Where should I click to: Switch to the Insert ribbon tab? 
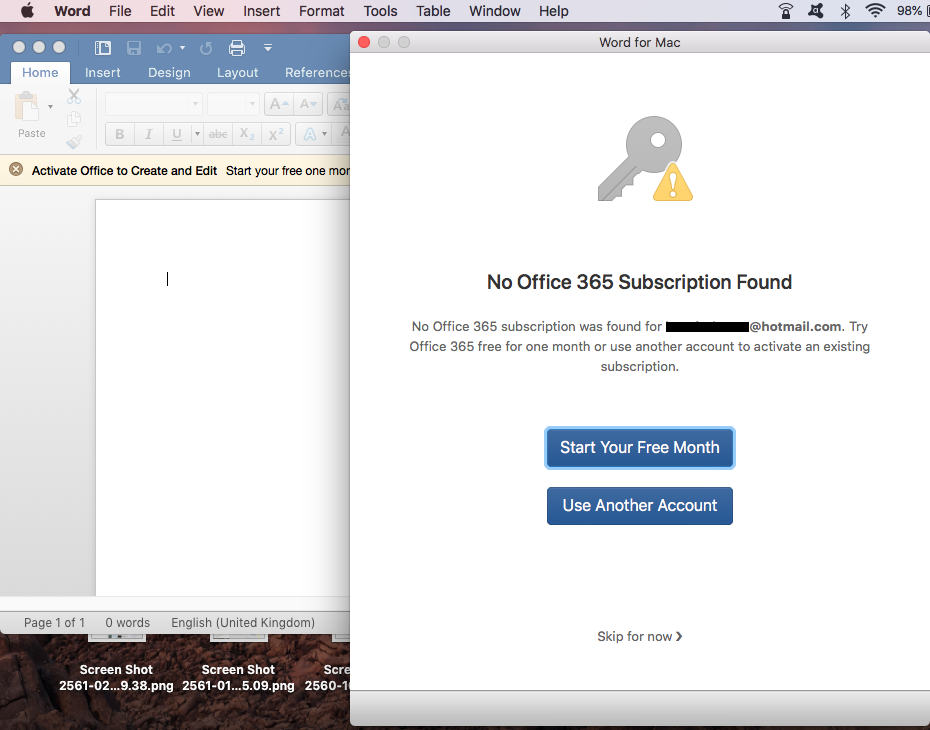coord(103,72)
